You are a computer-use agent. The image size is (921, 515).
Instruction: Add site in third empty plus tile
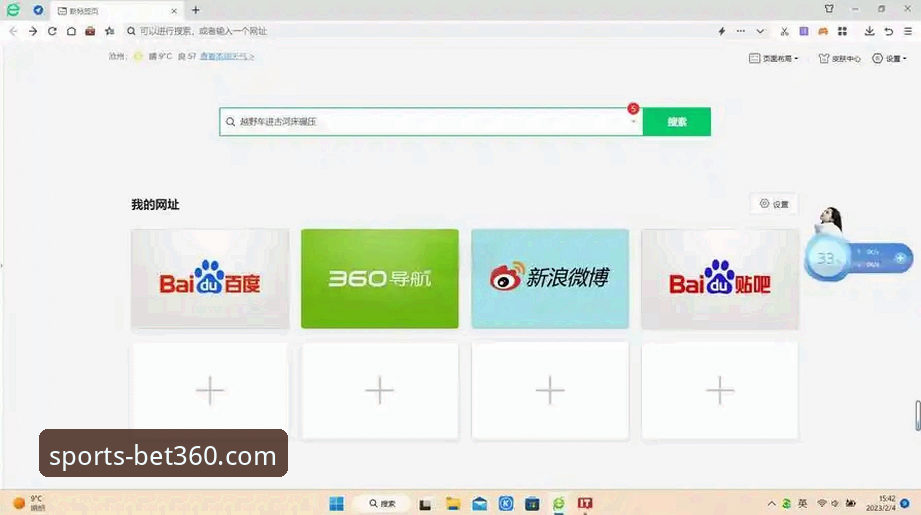coord(550,391)
